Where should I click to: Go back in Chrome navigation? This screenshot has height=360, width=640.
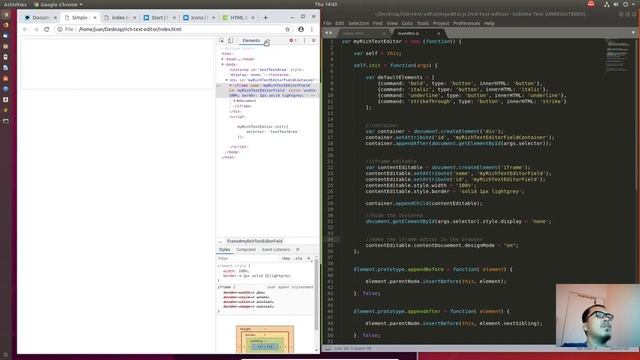[25, 29]
